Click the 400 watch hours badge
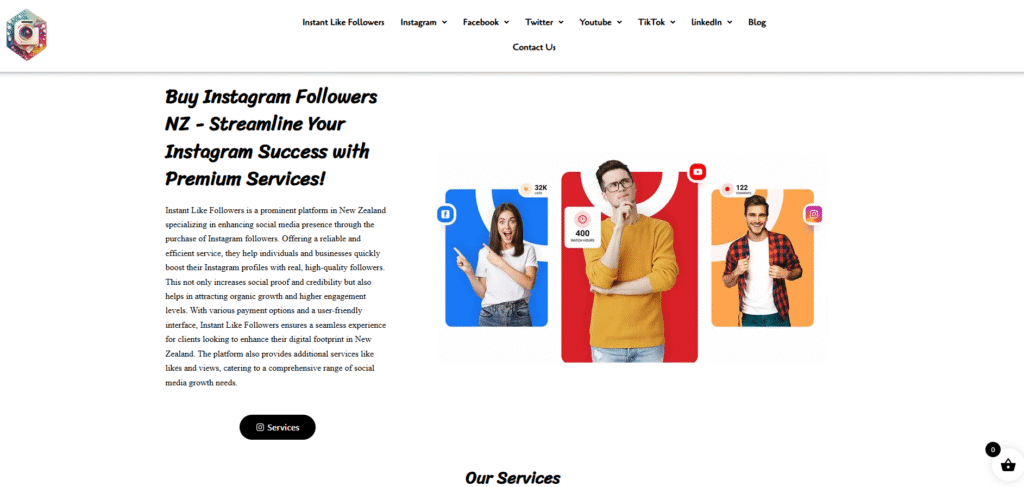1024x487 pixels. coord(583,227)
